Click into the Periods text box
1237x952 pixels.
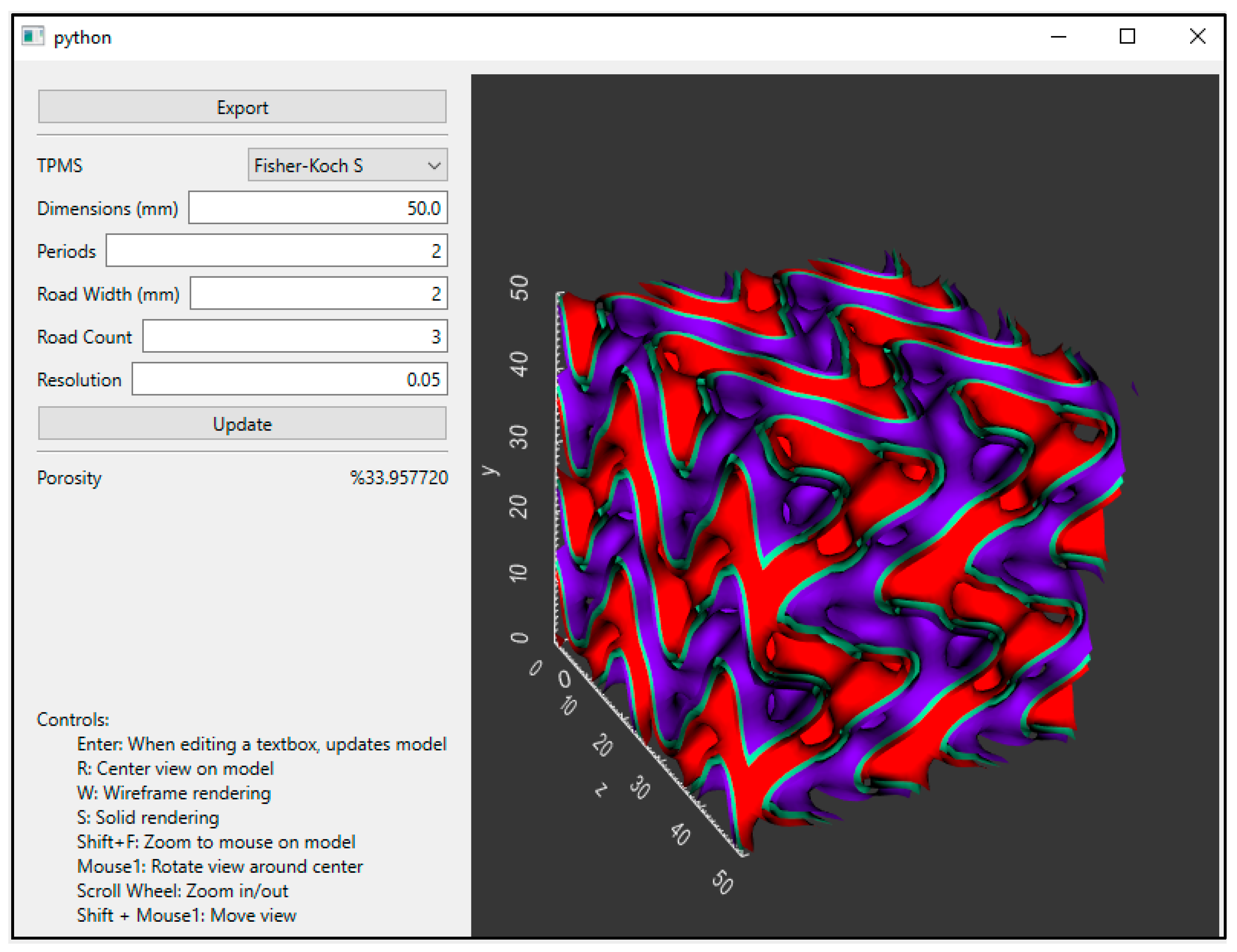point(277,250)
